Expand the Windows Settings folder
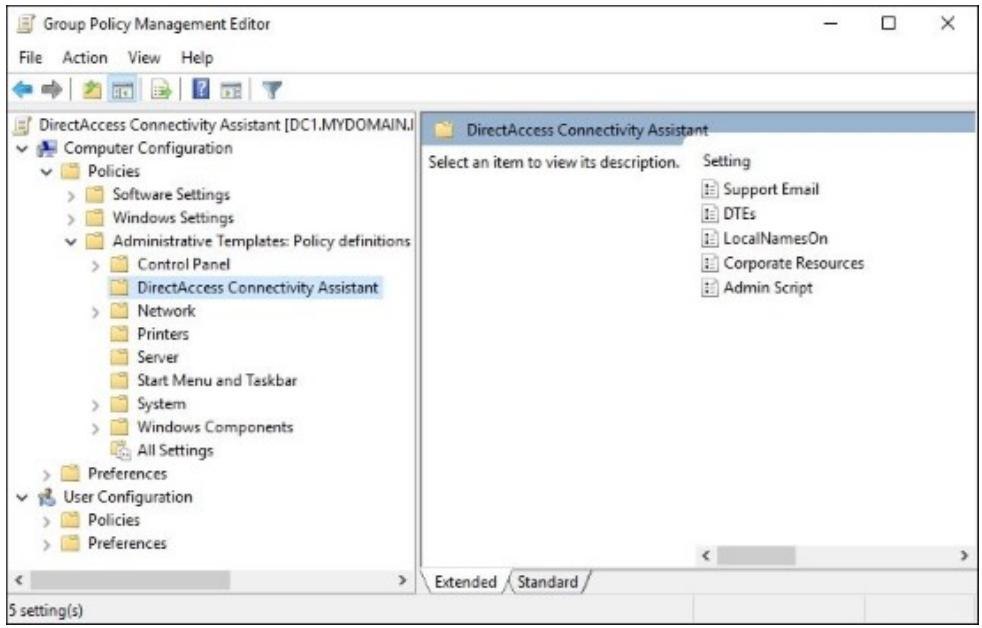 click(71, 219)
